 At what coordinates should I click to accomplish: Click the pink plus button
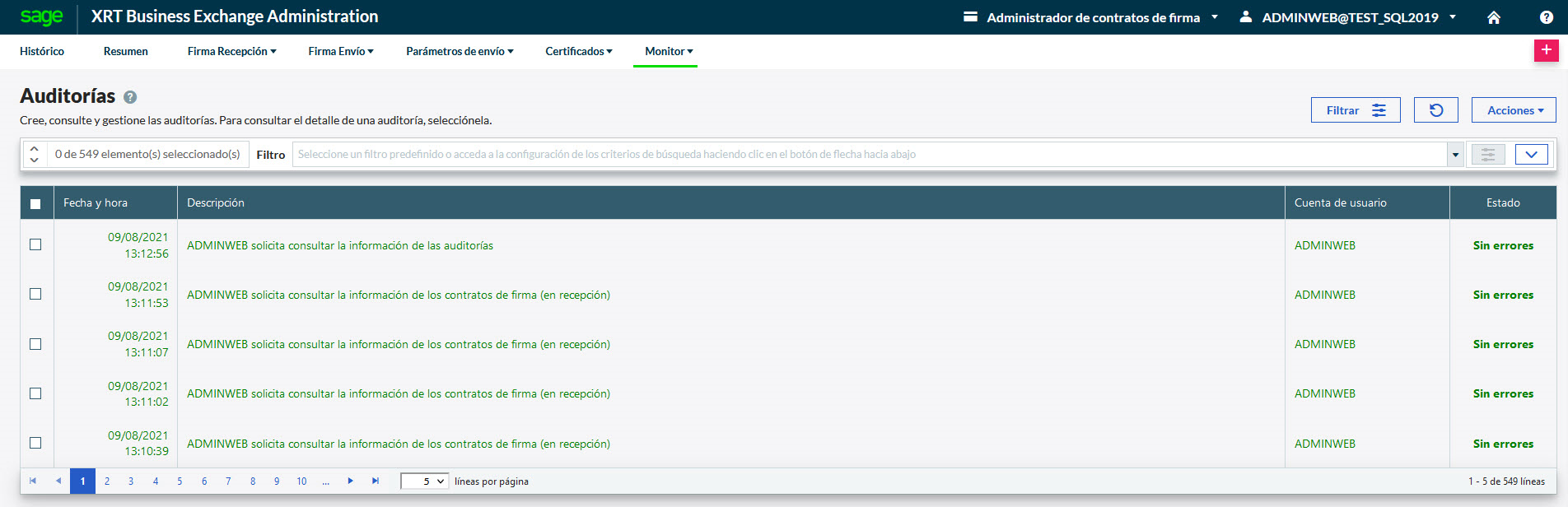[x=1546, y=50]
